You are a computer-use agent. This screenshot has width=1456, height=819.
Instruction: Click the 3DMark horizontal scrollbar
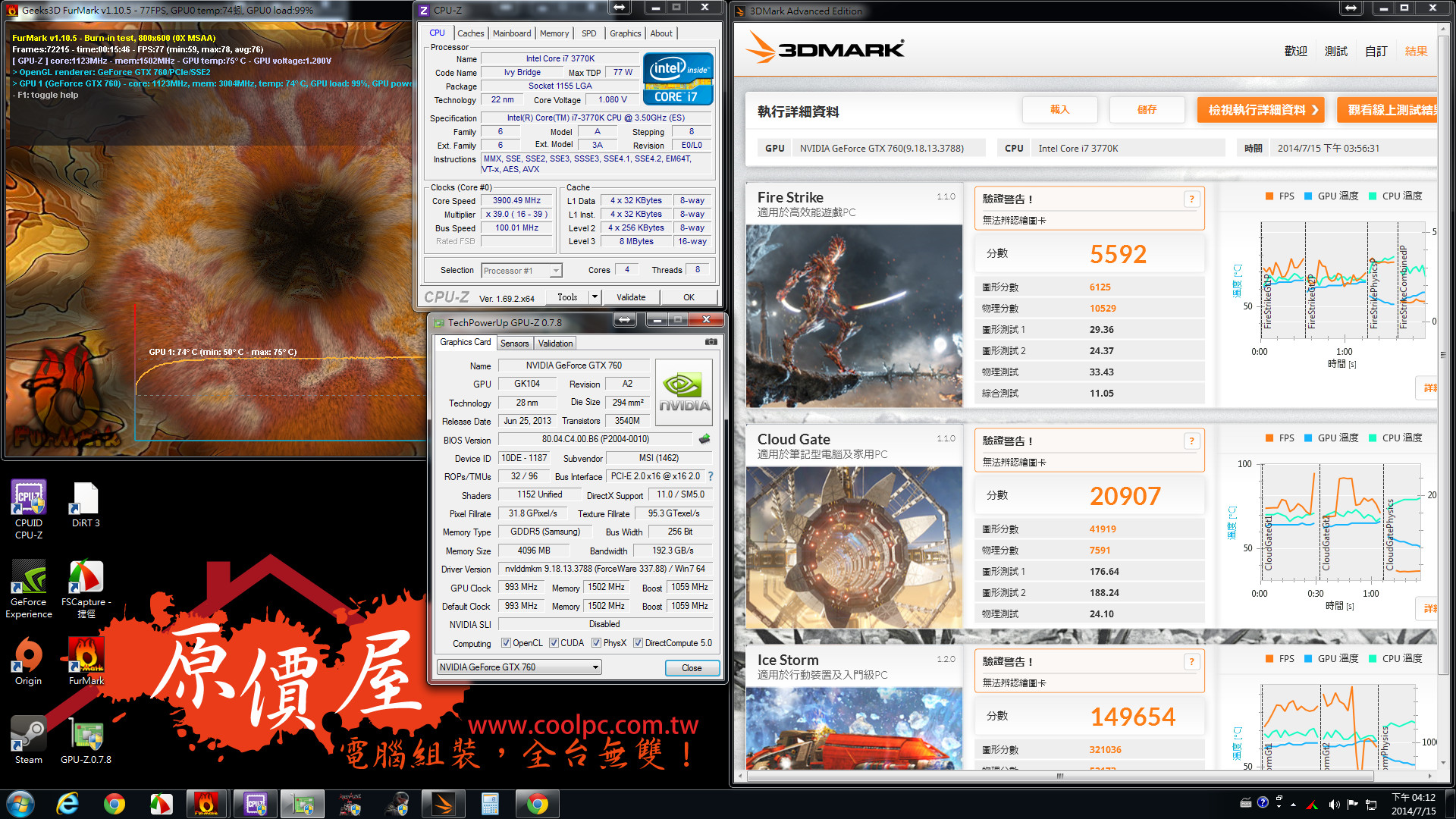click(1060, 777)
